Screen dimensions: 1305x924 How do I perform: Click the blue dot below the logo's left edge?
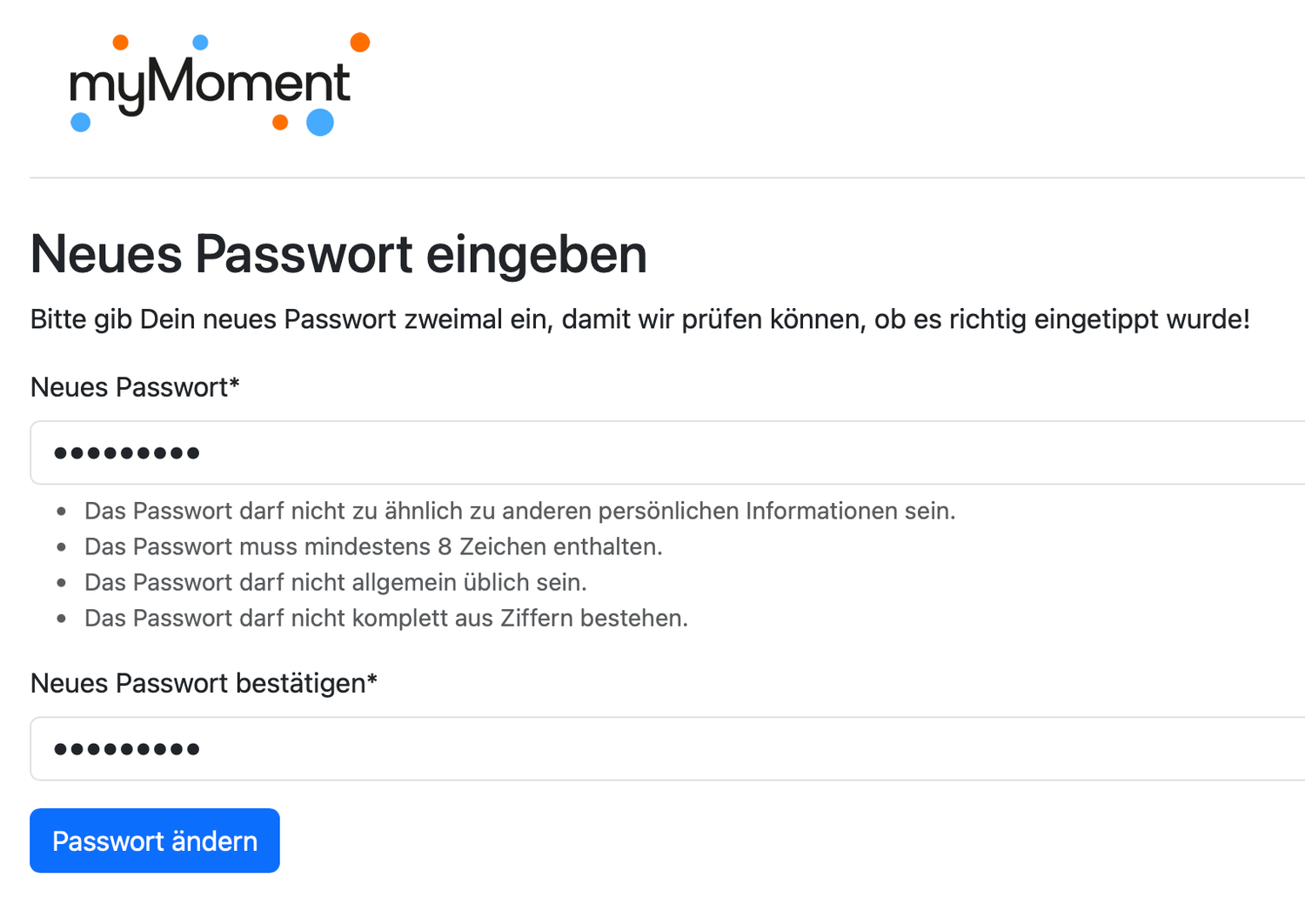point(81,122)
